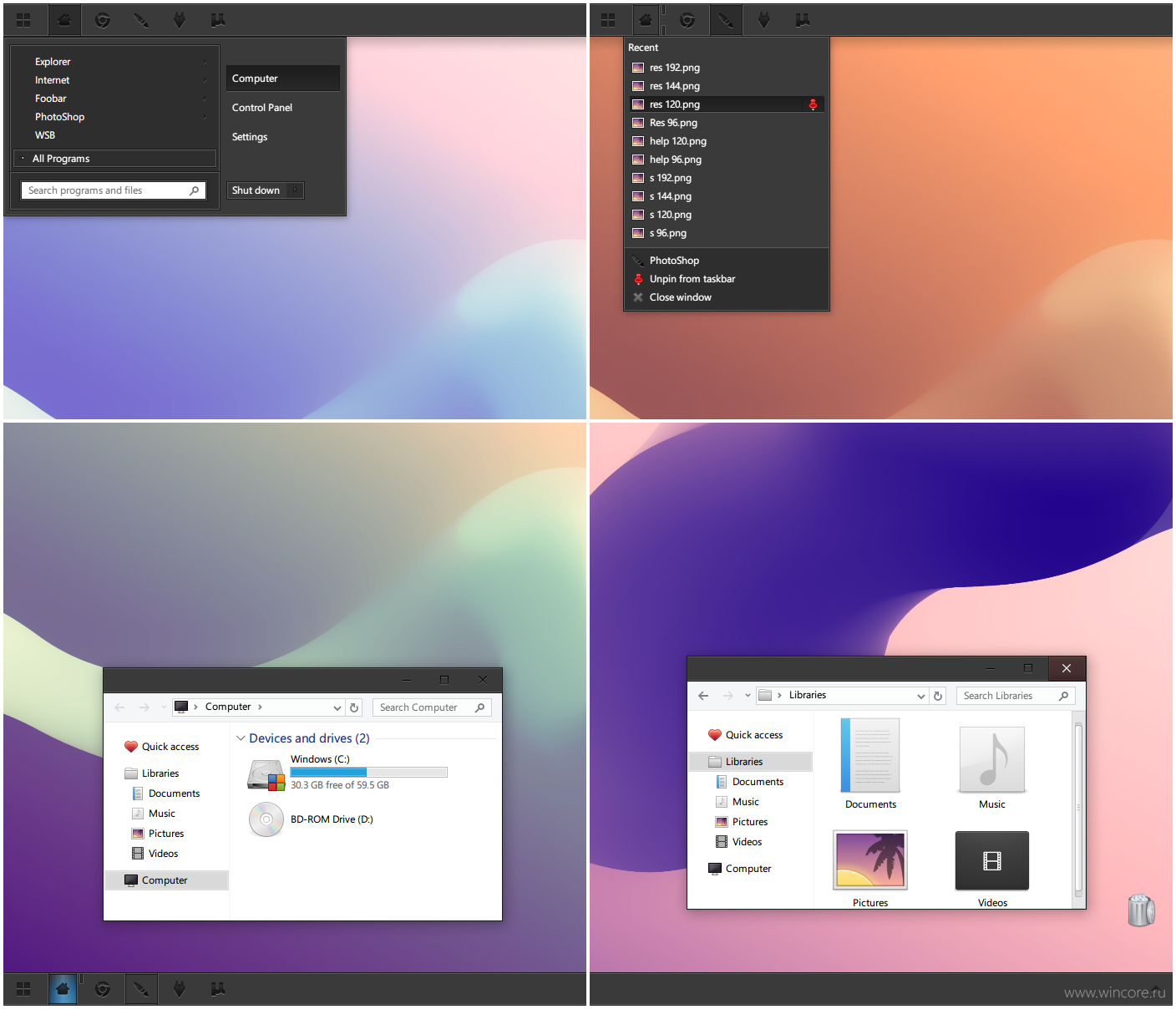
Task: Click the Search Libraries field
Action: tap(1016, 696)
